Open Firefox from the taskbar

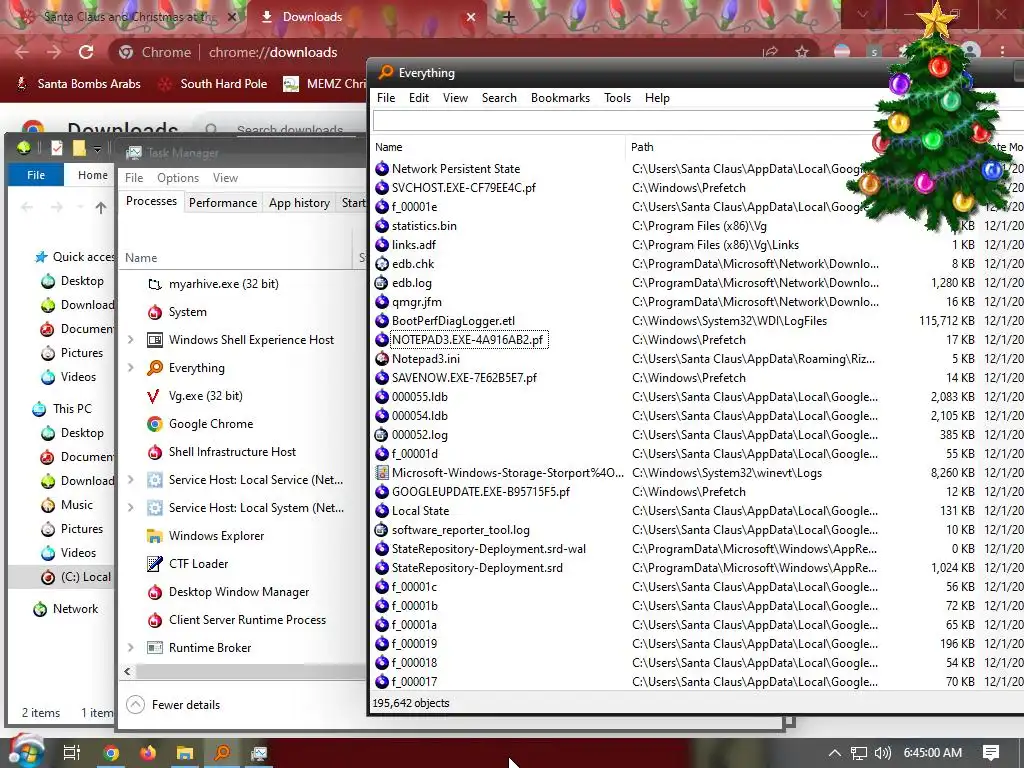pos(148,753)
